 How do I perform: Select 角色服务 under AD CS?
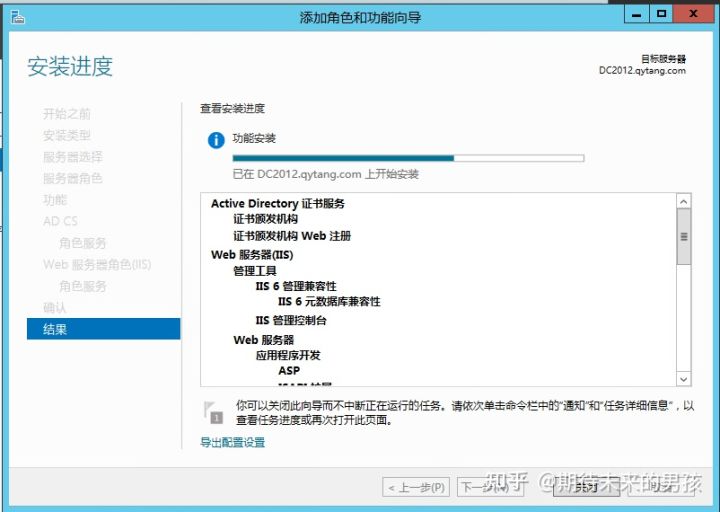coord(83,243)
